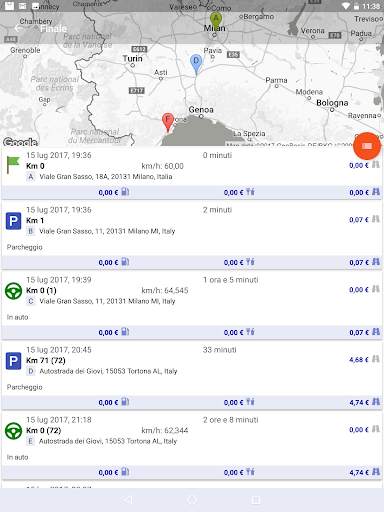Tap the Google logo on map
The height and width of the screenshot is (512, 384).
pyautogui.click(x=20, y=142)
